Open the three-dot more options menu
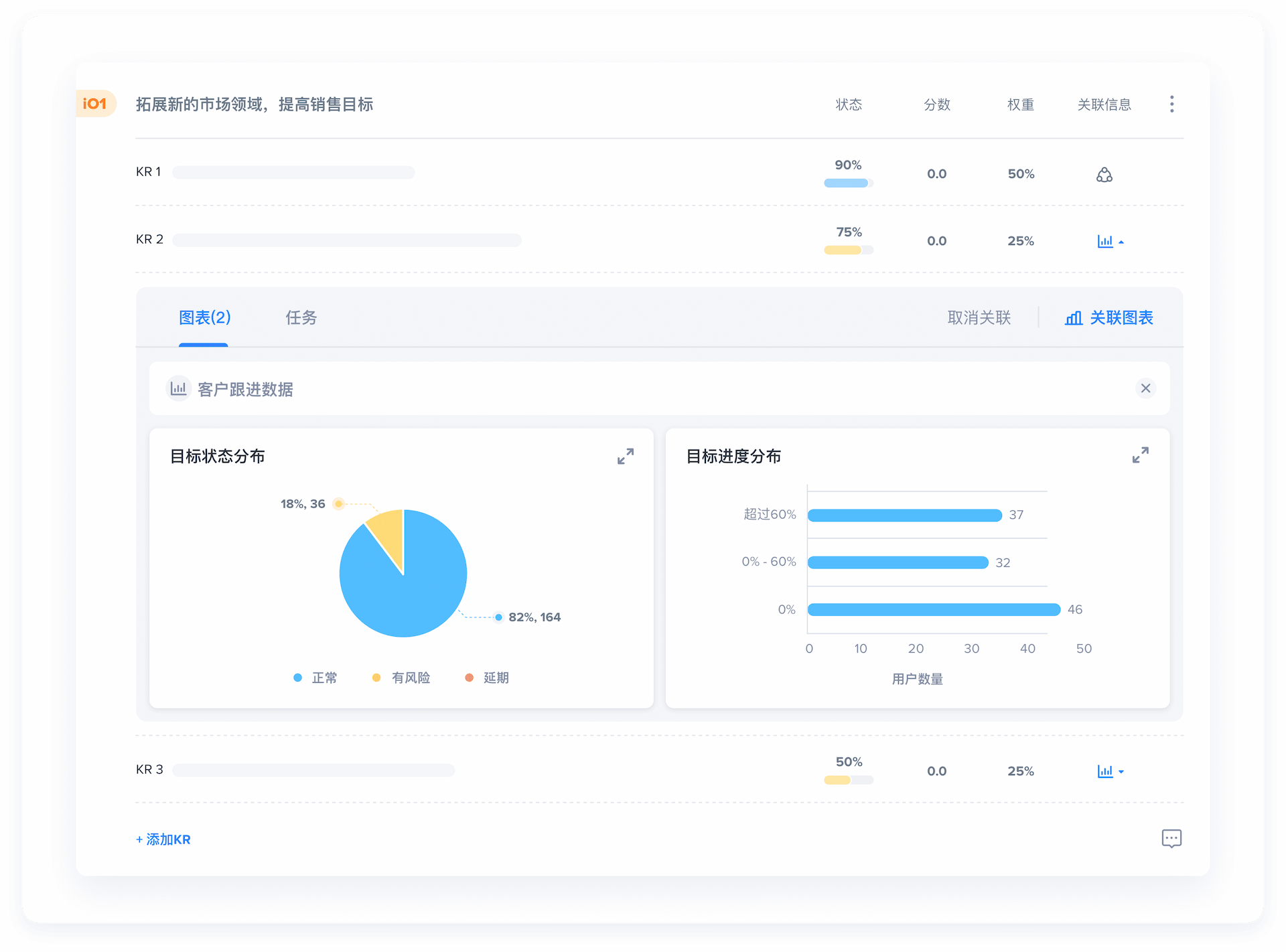This screenshot has height=952, width=1286. click(1171, 104)
